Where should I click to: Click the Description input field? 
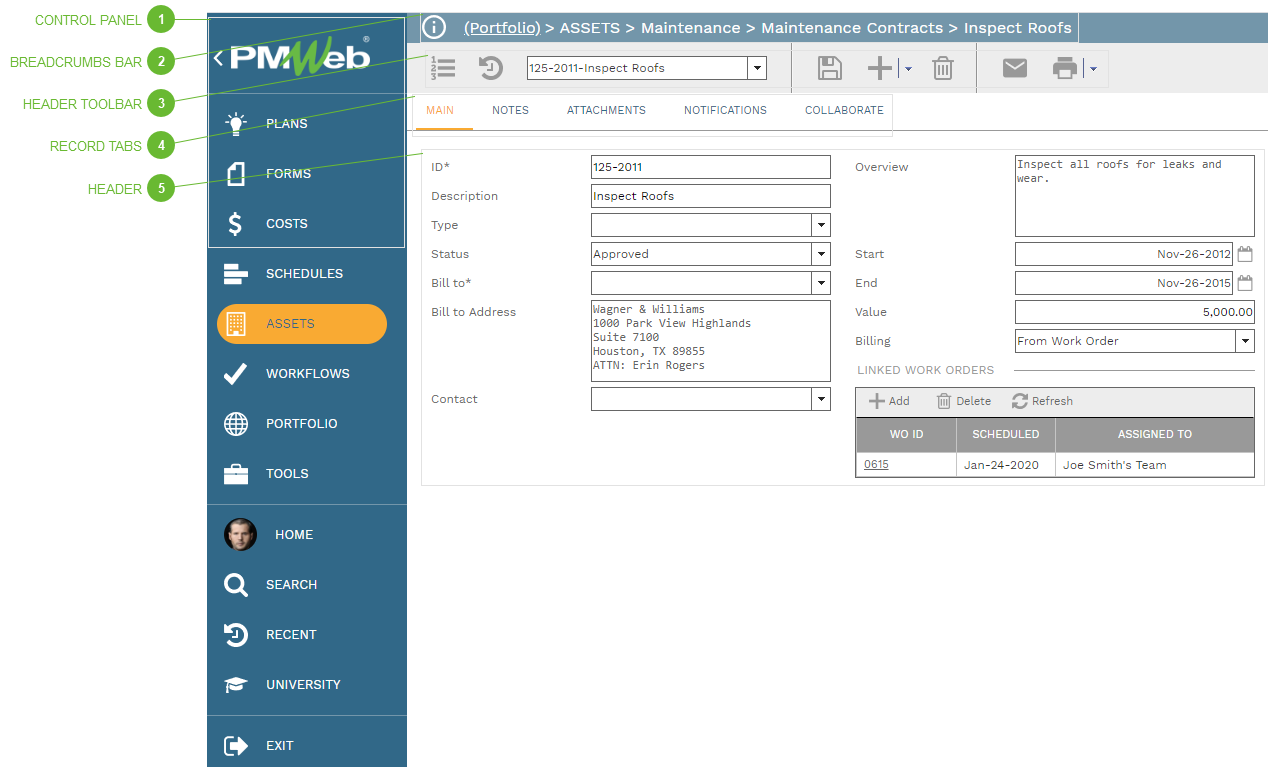[x=710, y=196]
